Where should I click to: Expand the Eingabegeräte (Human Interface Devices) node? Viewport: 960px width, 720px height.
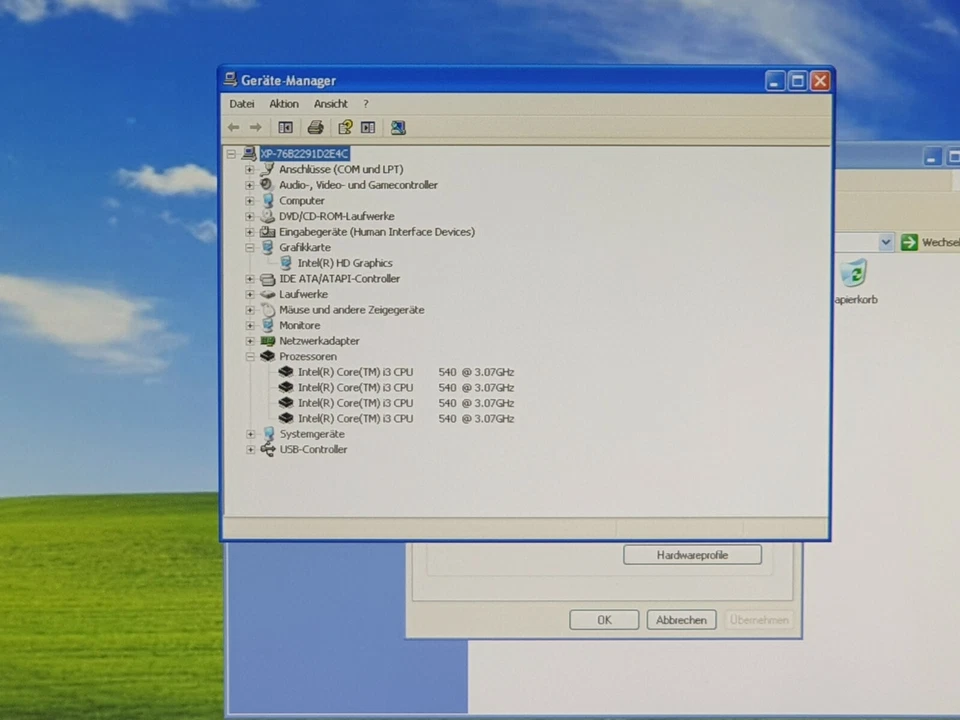[x=250, y=232]
